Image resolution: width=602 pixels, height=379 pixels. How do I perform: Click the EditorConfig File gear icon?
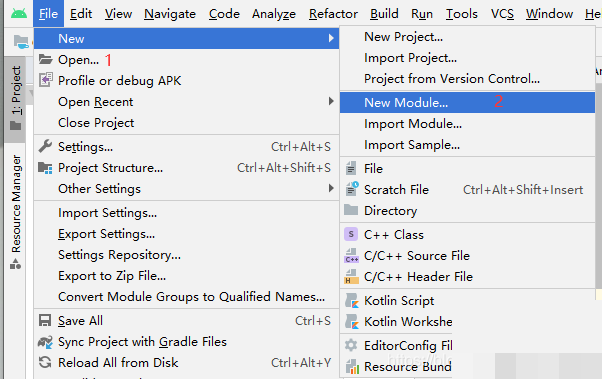point(351,345)
